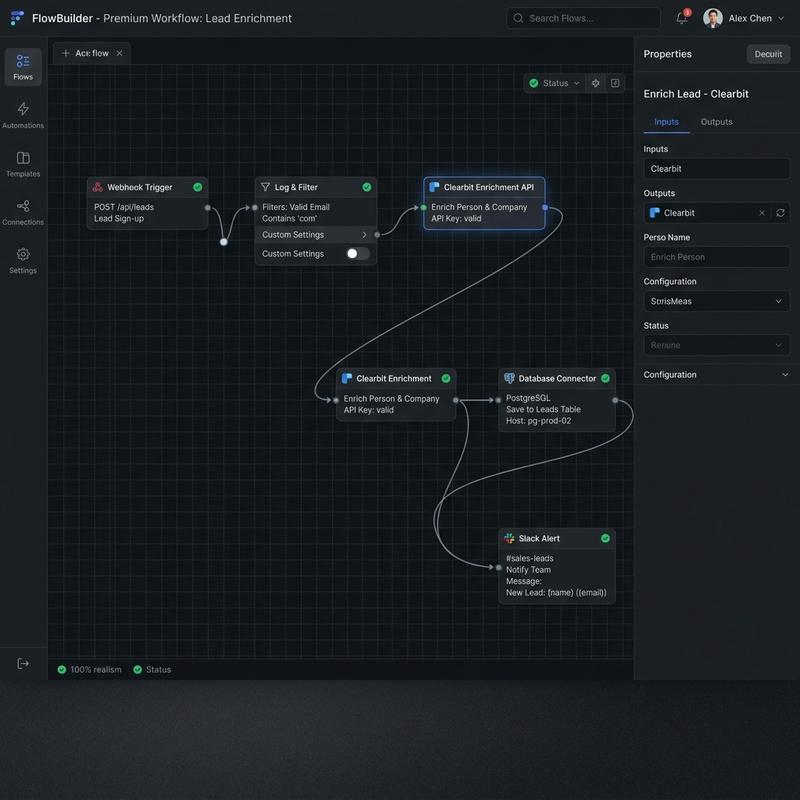Image resolution: width=800 pixels, height=800 pixels.
Task: Click the Database Connector output port
Action: click(615, 400)
